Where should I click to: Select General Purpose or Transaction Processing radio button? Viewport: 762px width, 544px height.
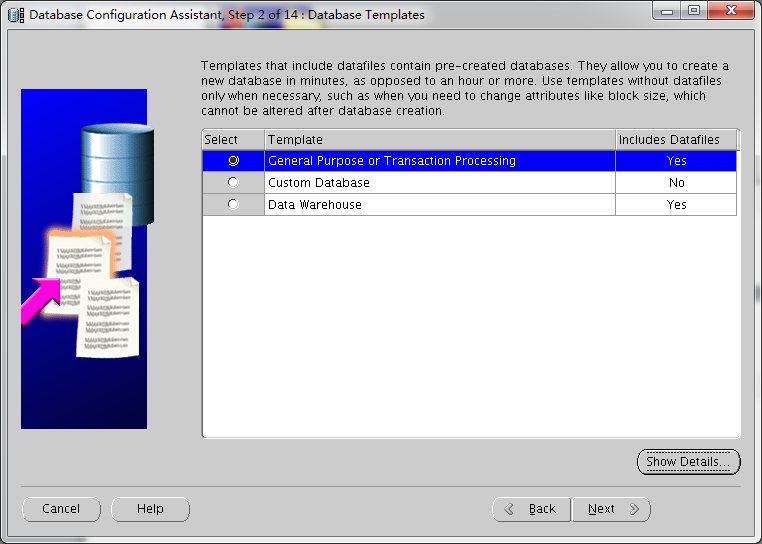point(233,160)
